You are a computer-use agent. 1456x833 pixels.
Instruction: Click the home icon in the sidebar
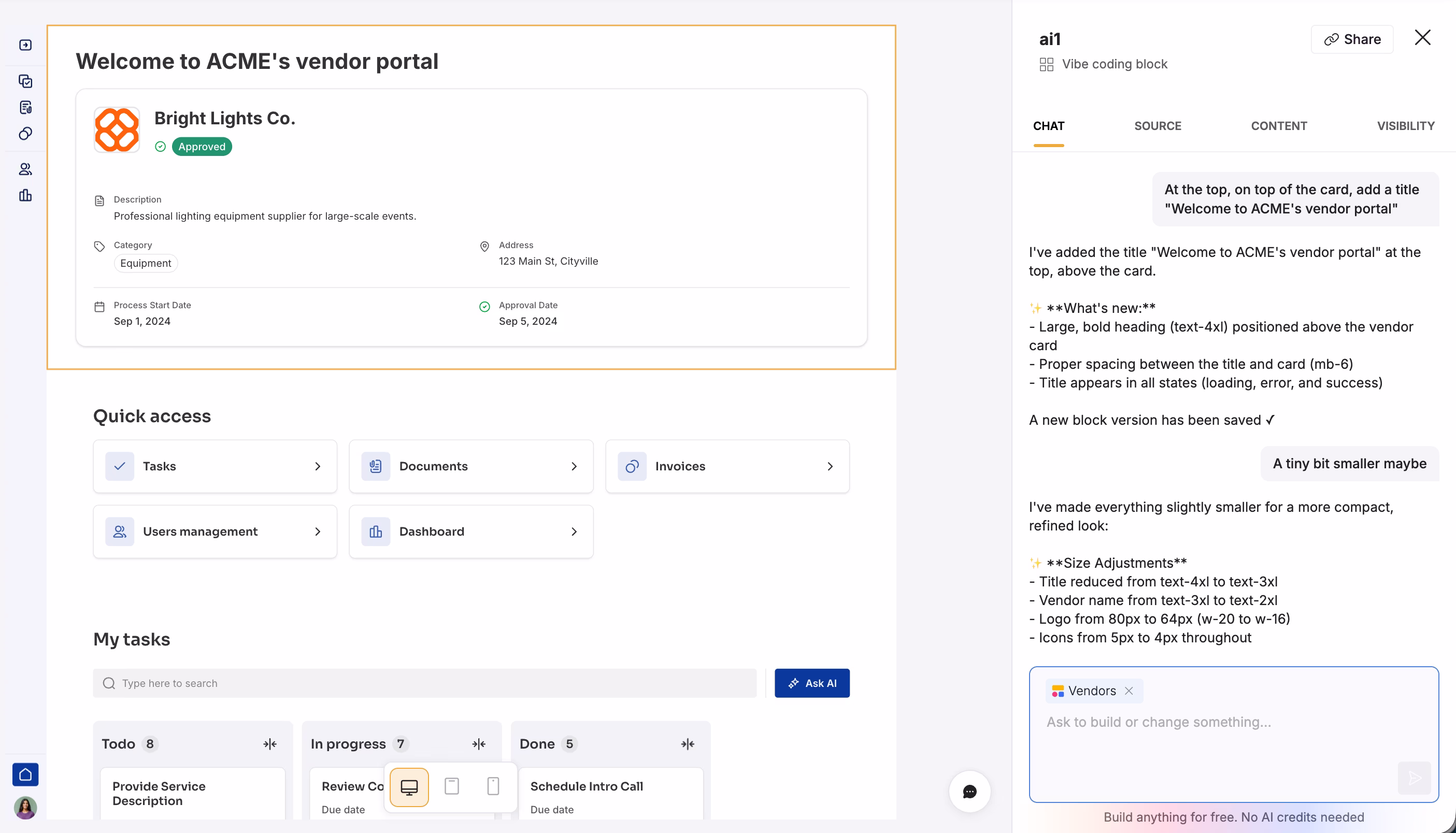[25, 774]
